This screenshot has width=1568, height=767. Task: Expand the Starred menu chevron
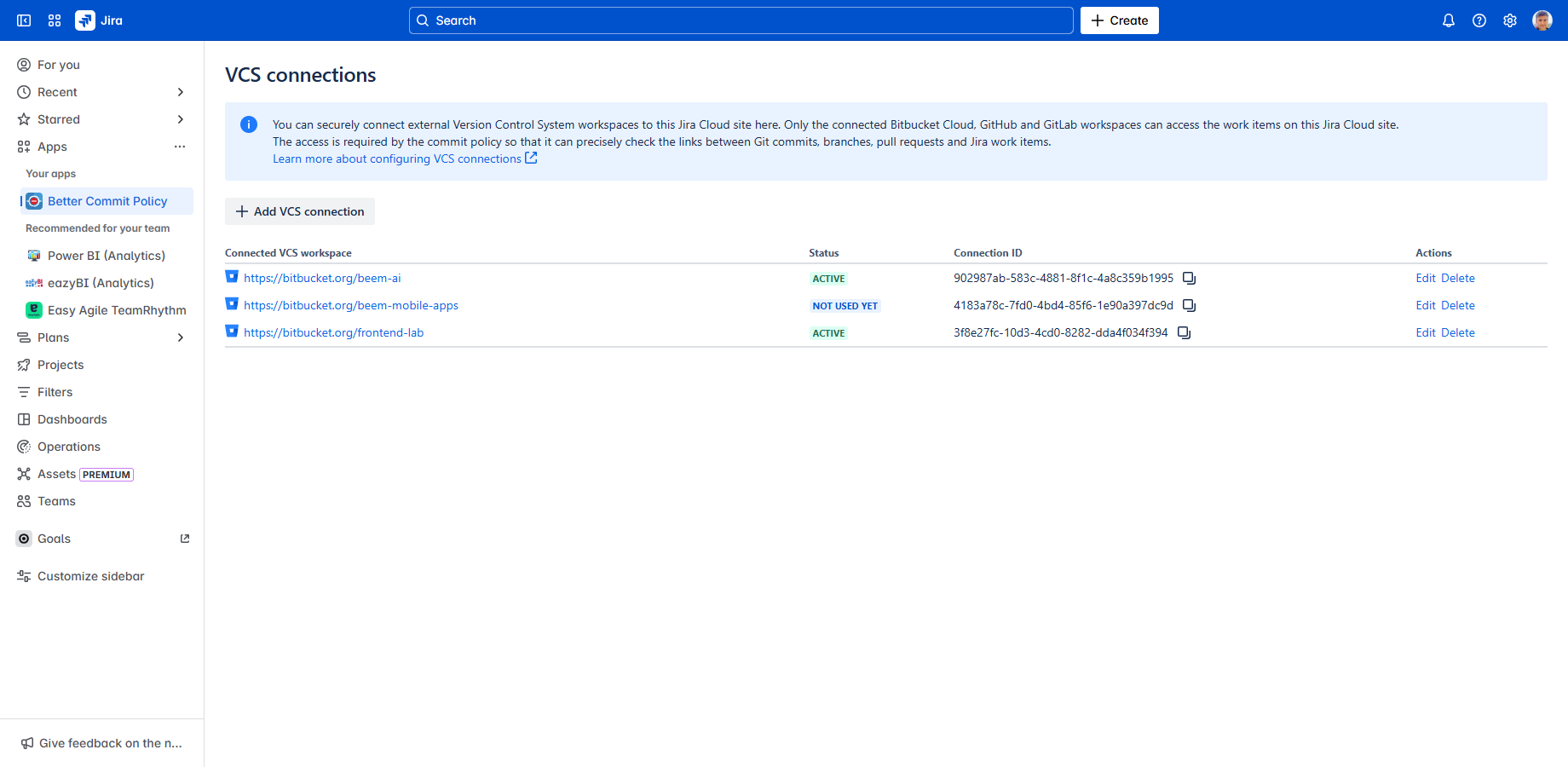(x=180, y=119)
